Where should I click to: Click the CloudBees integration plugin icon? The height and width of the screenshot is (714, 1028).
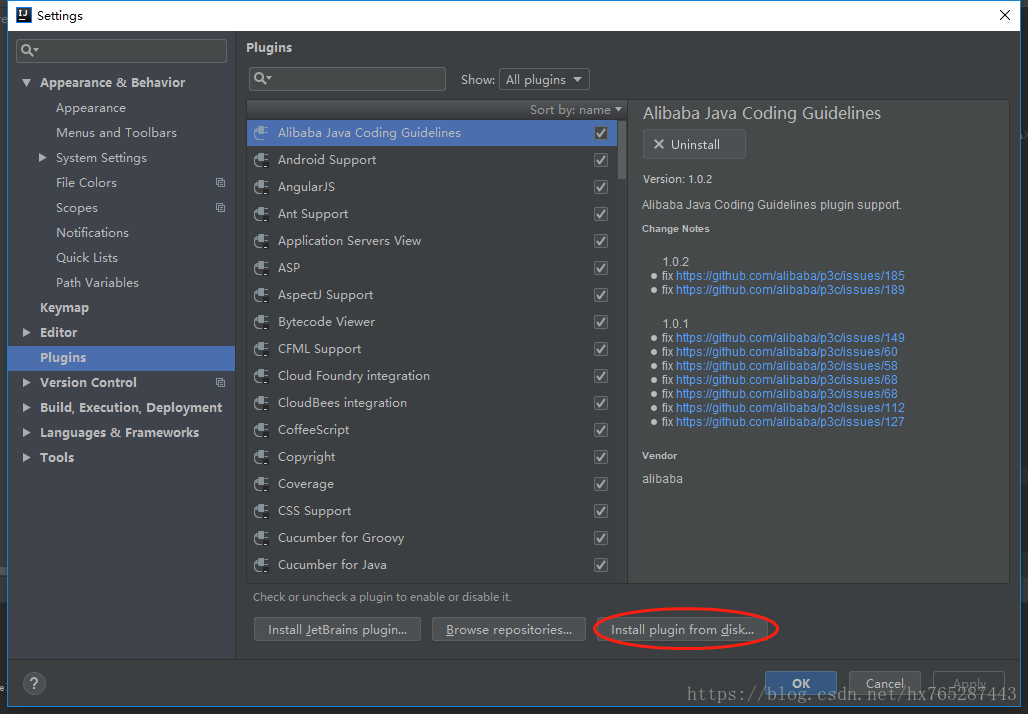(x=261, y=403)
